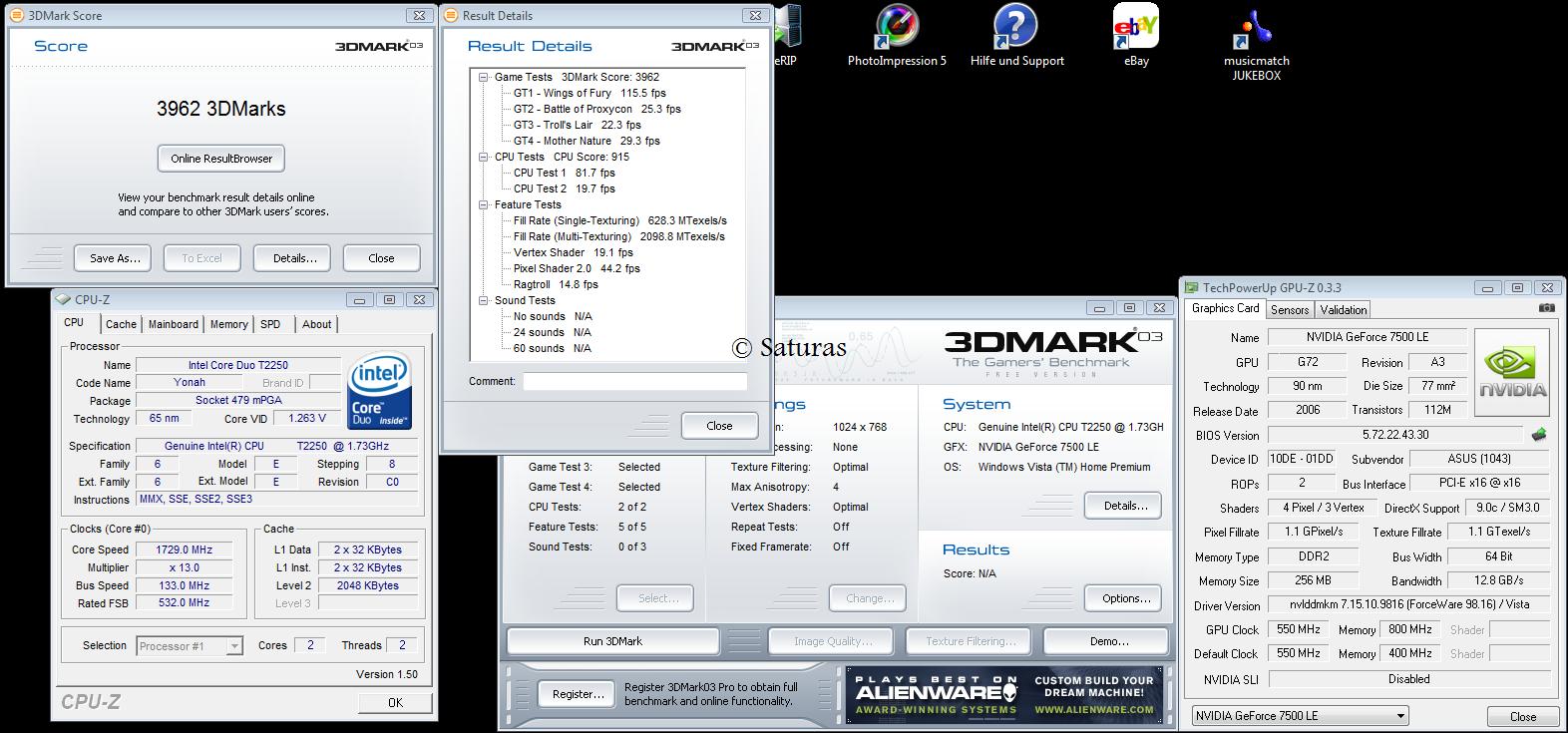Switch to the Cache tab in CPU-Z
Image resolution: width=1568 pixels, height=733 pixels.
121,324
